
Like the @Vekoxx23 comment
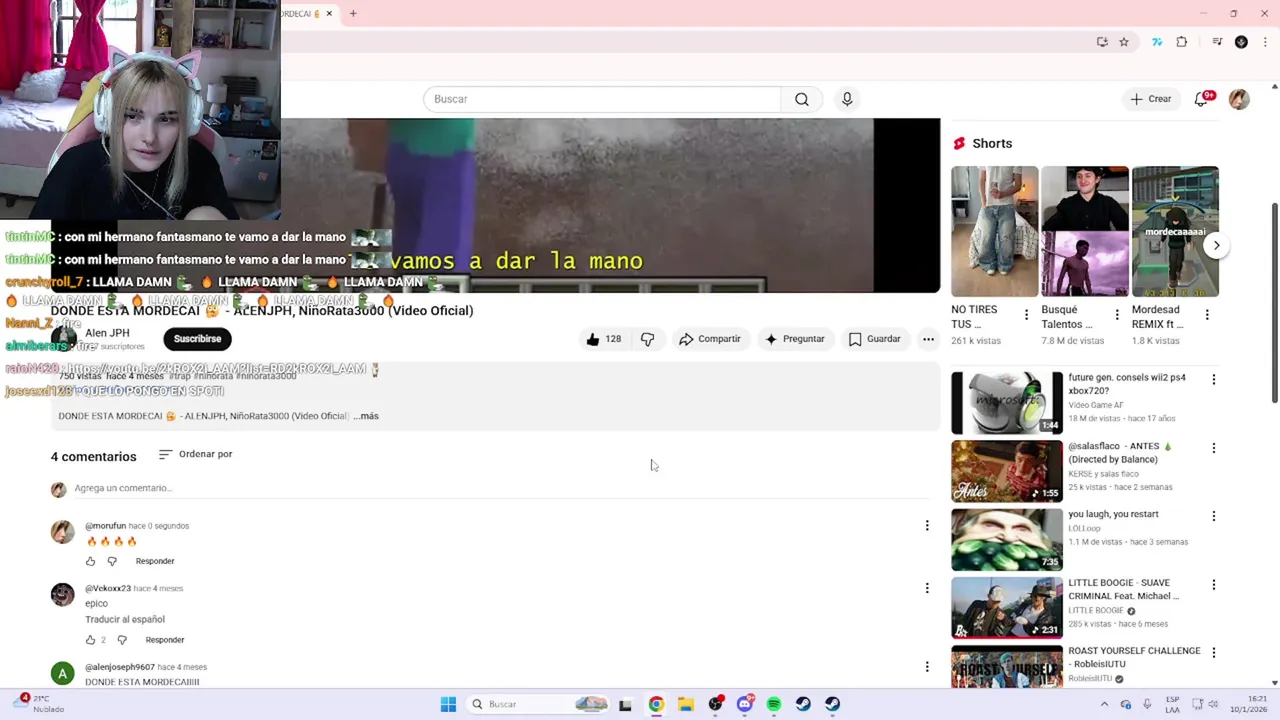(91, 640)
